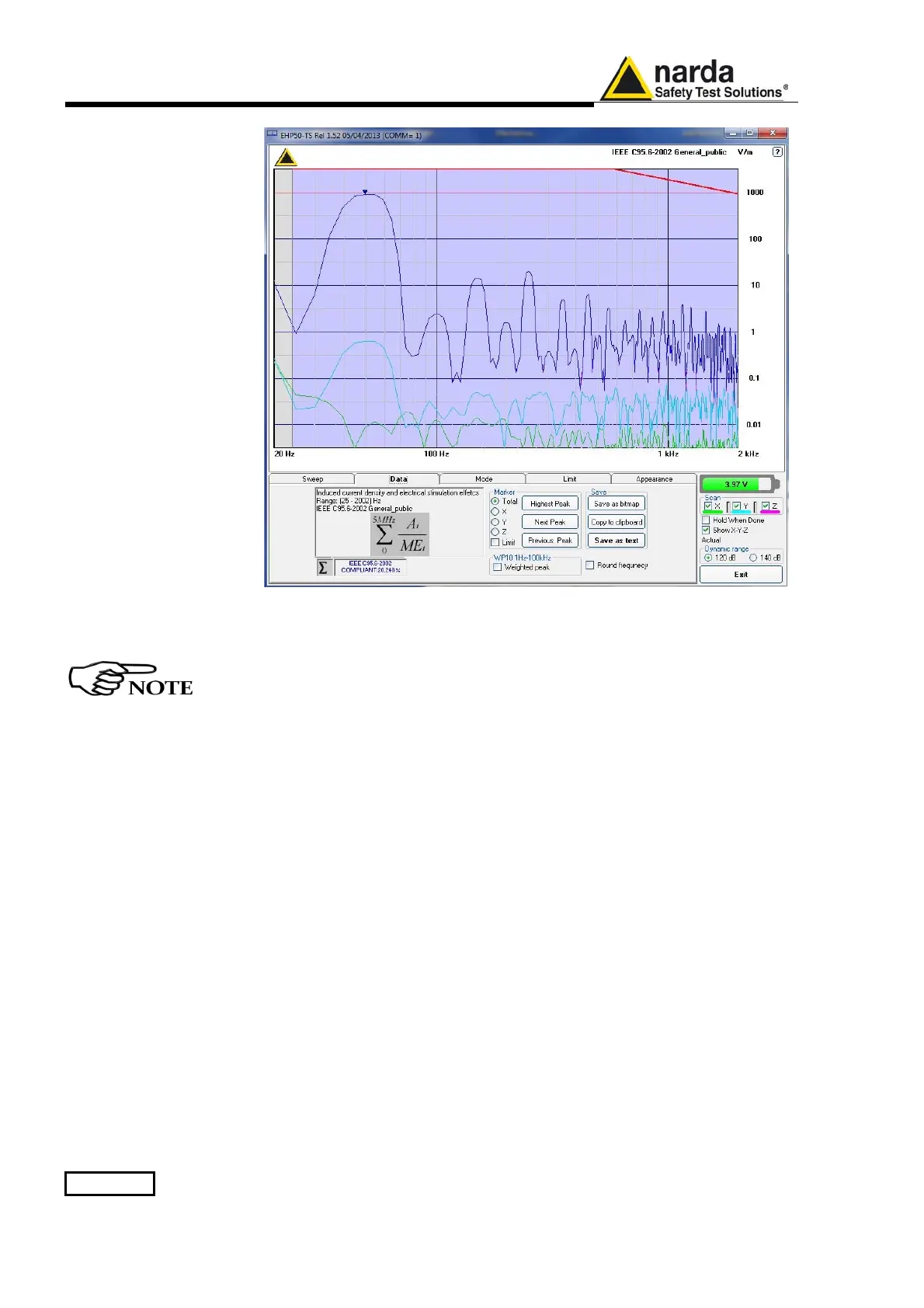This screenshot has height=1308, width=924.
Task: Select the Z marker radio button
Action: 495,532
